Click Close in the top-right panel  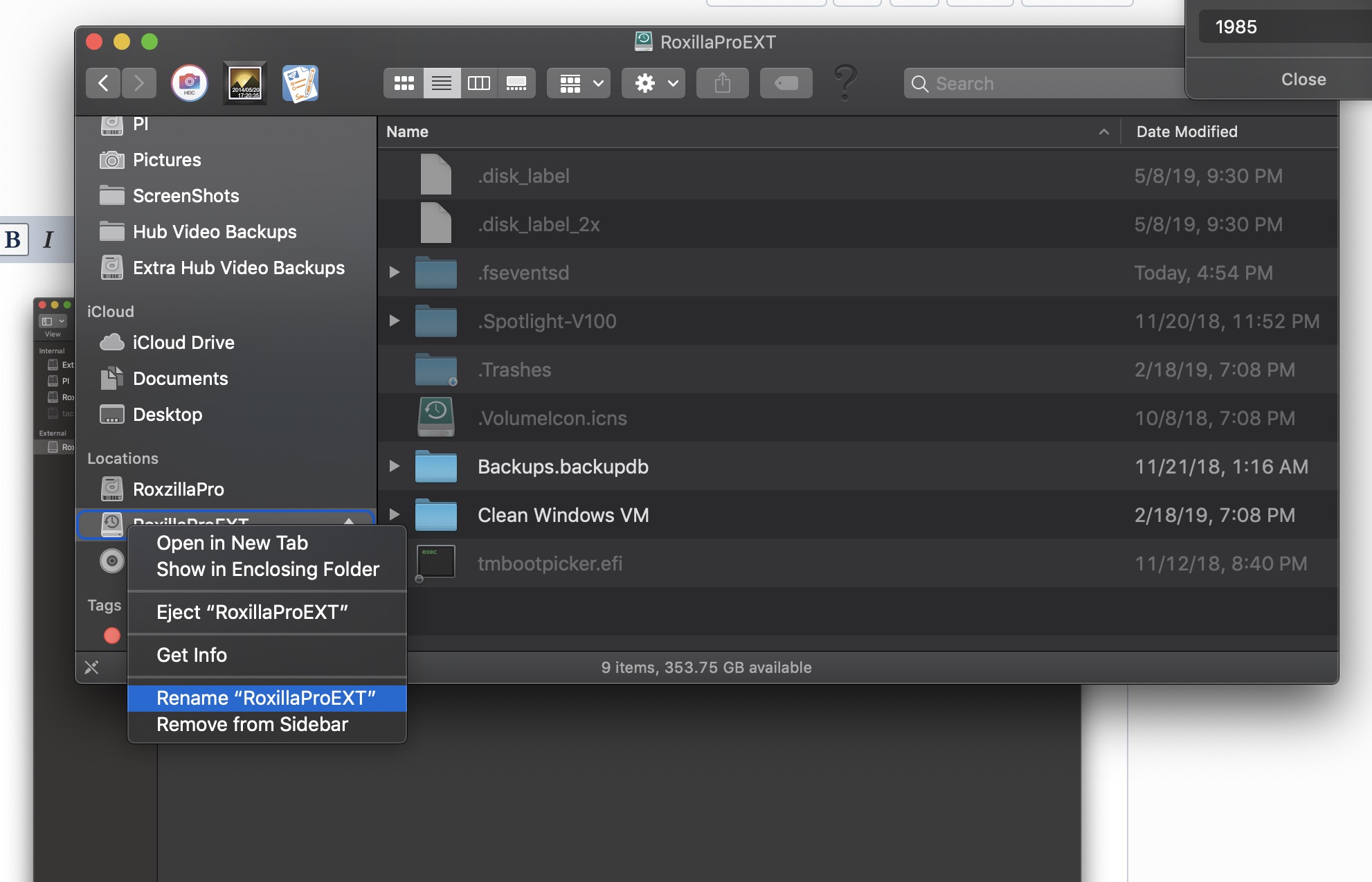click(x=1303, y=79)
